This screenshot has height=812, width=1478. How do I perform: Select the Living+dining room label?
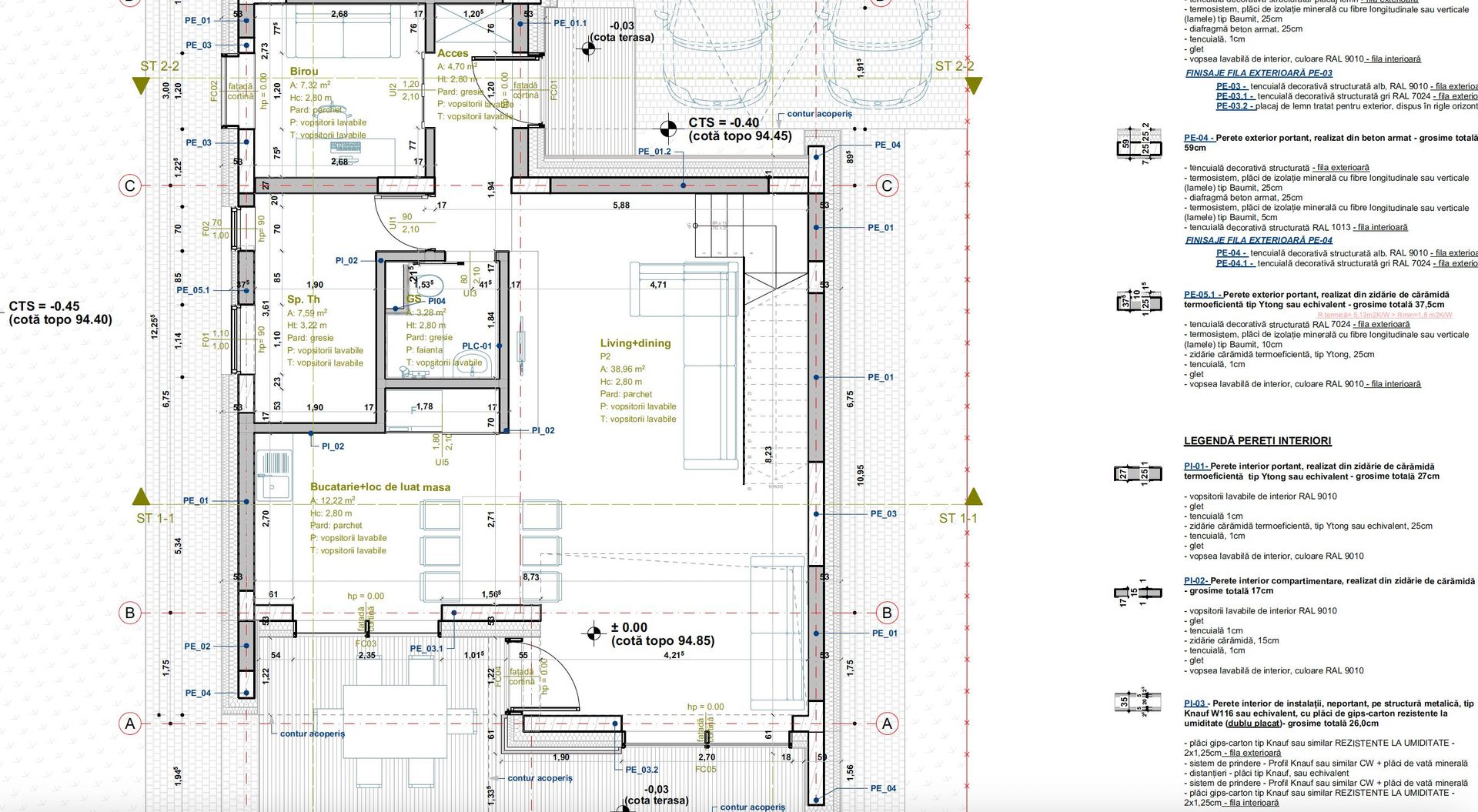(635, 343)
